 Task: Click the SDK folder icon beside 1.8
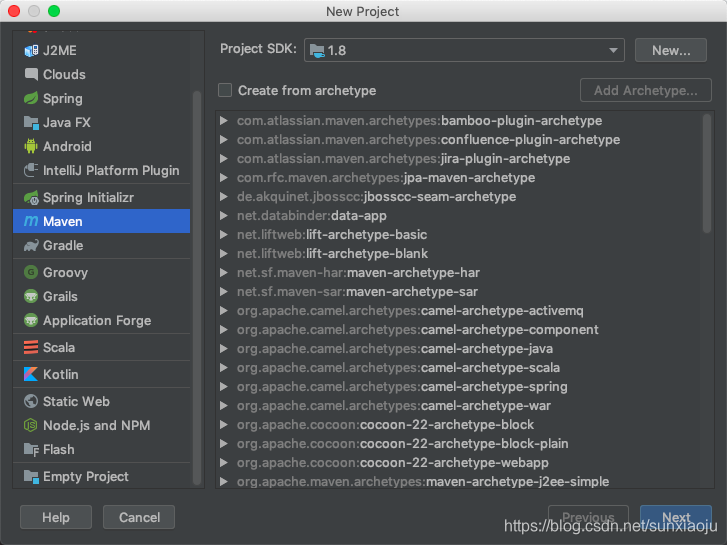(x=317, y=51)
